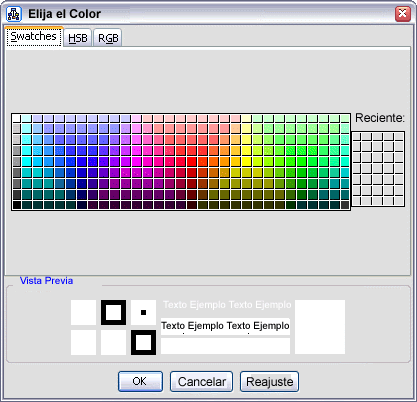Pick the cyan swatch in the left columns
The image size is (417, 402).
(27, 161)
